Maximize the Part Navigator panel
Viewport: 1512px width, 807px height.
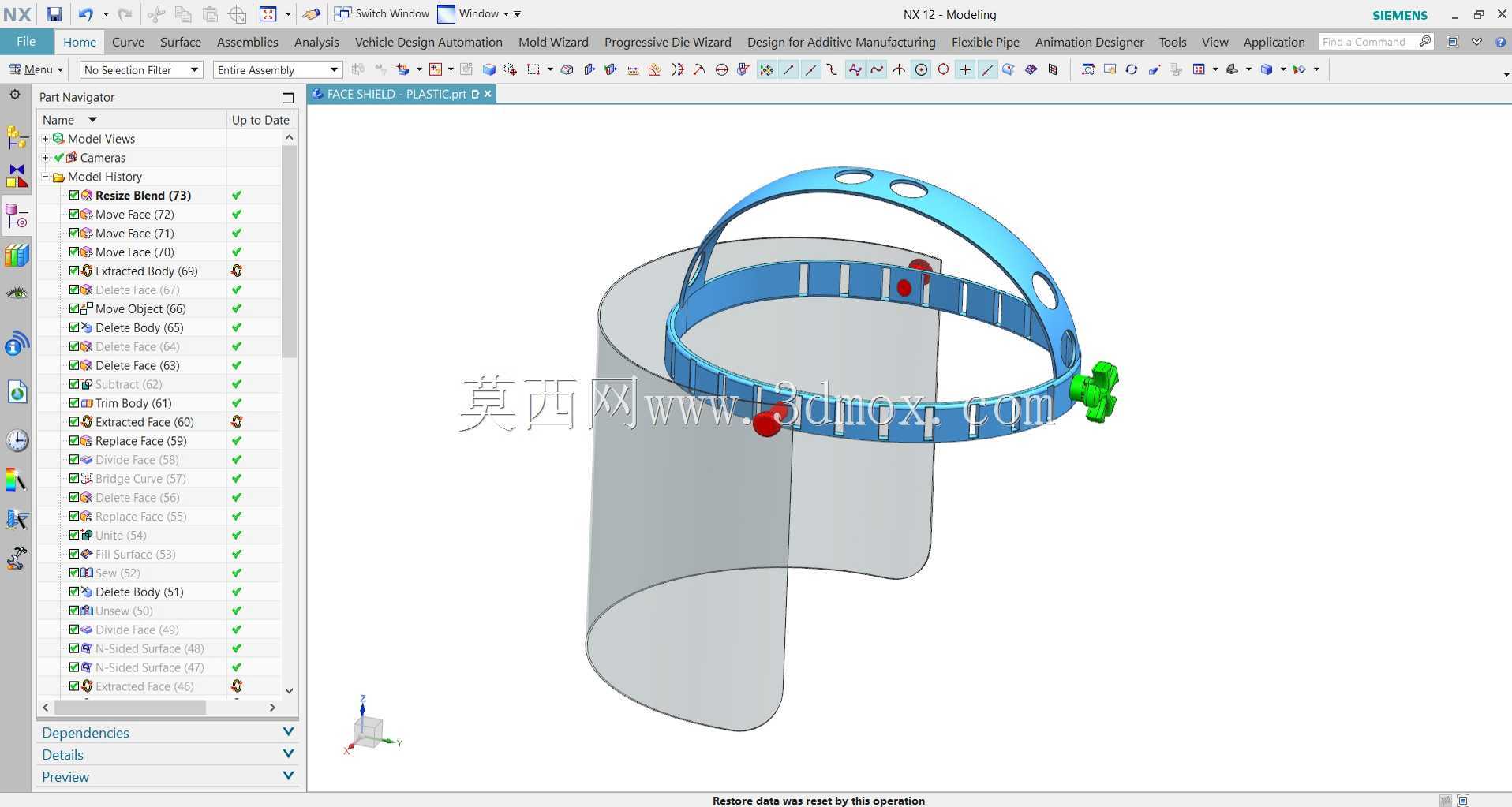pyautogui.click(x=288, y=98)
